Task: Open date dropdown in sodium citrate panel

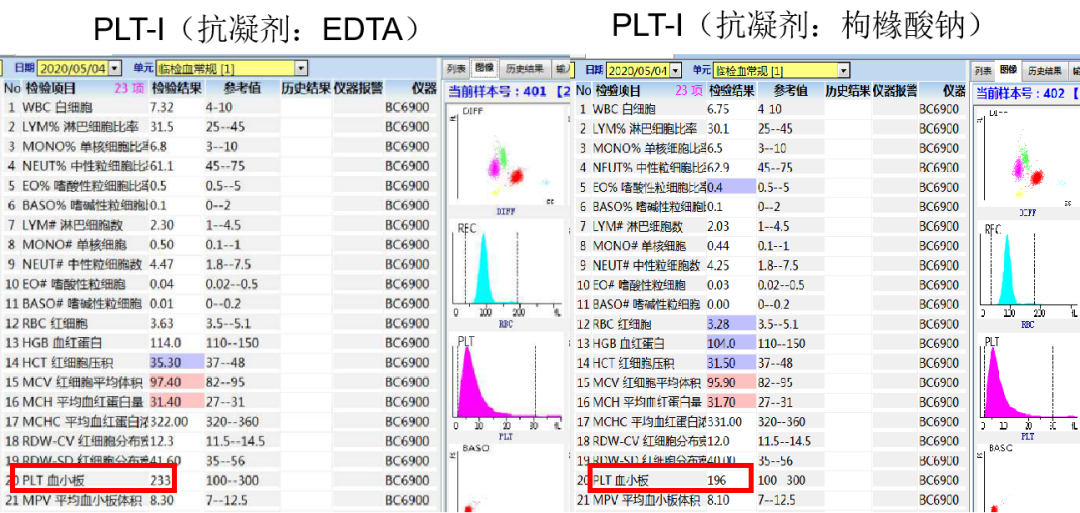Action: tap(675, 70)
